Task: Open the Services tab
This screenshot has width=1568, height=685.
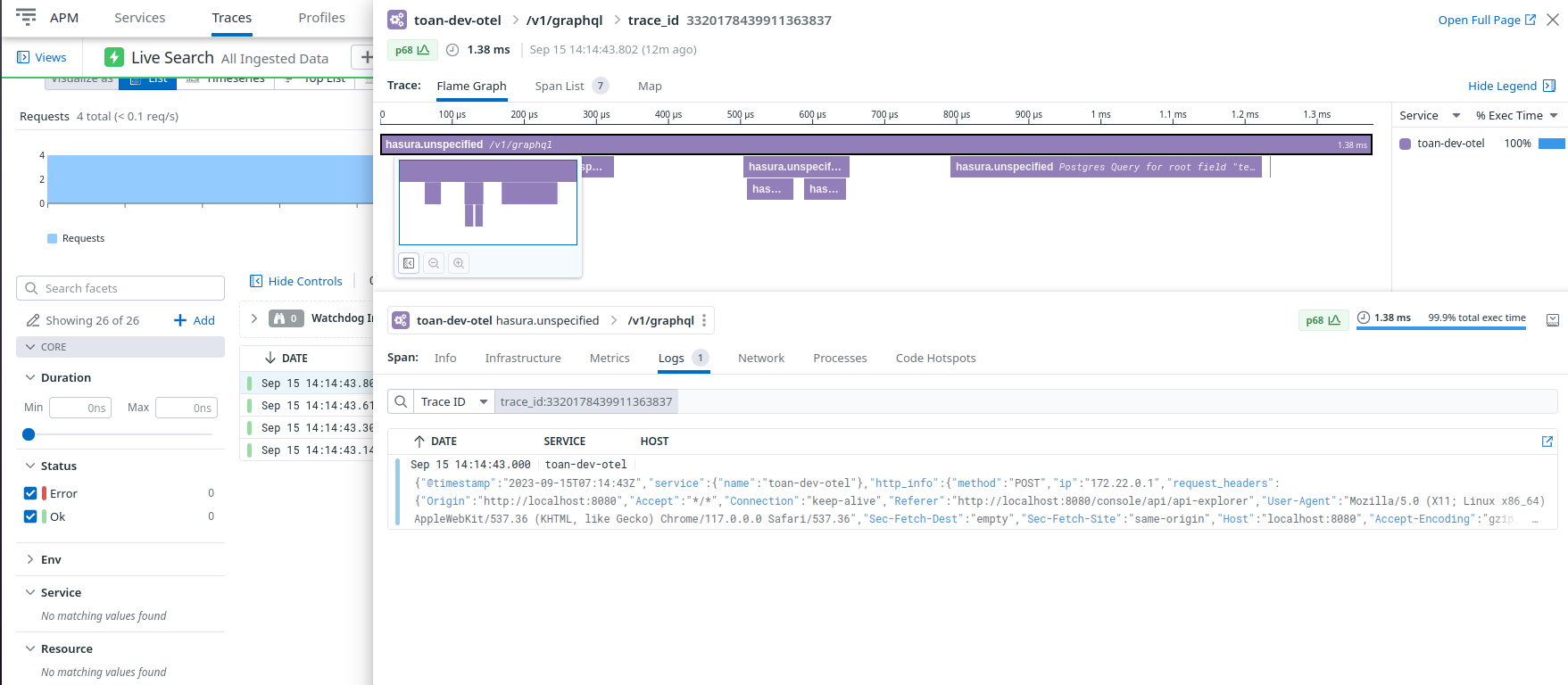Action: (139, 18)
